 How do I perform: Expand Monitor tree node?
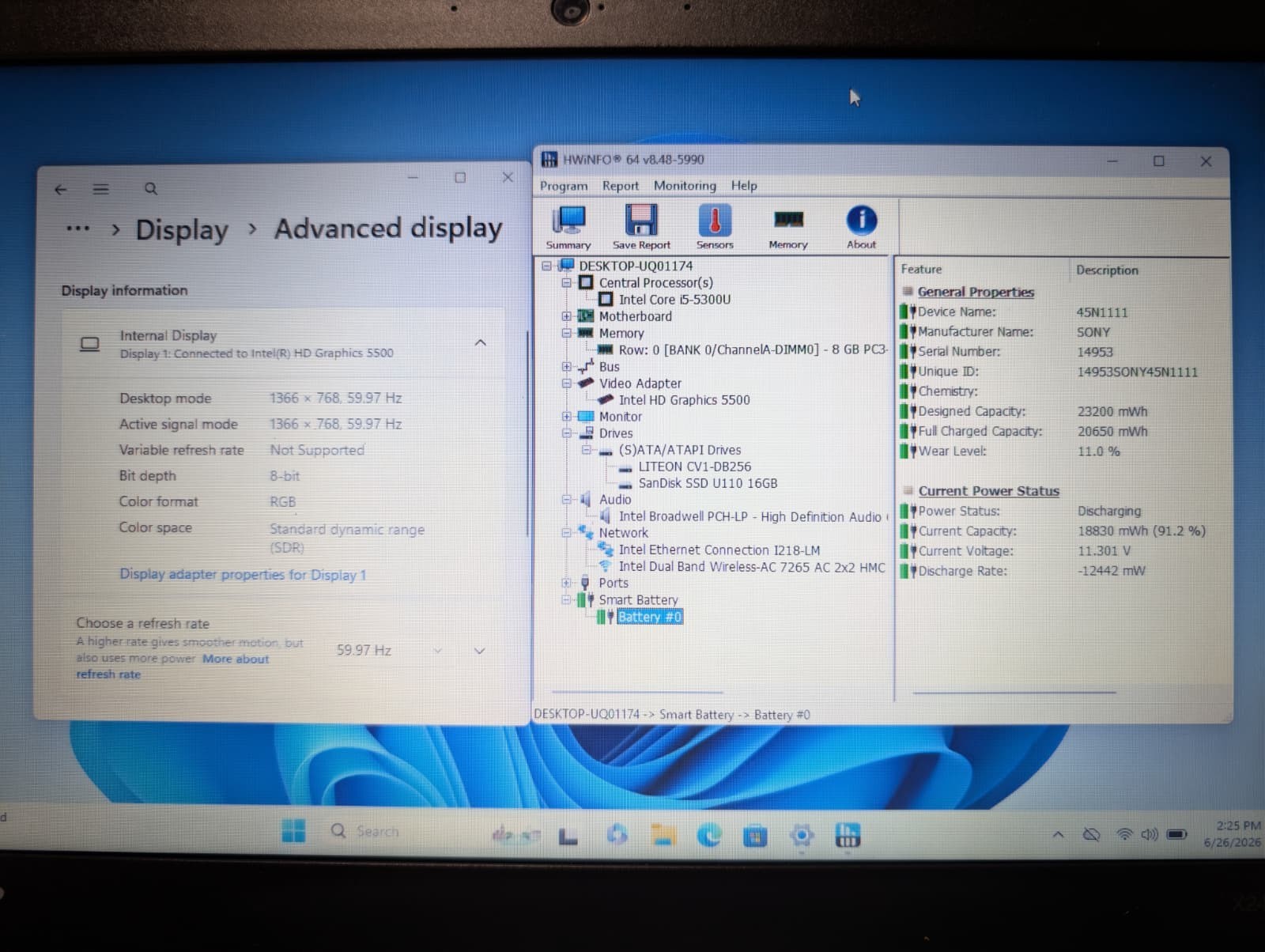coord(566,417)
